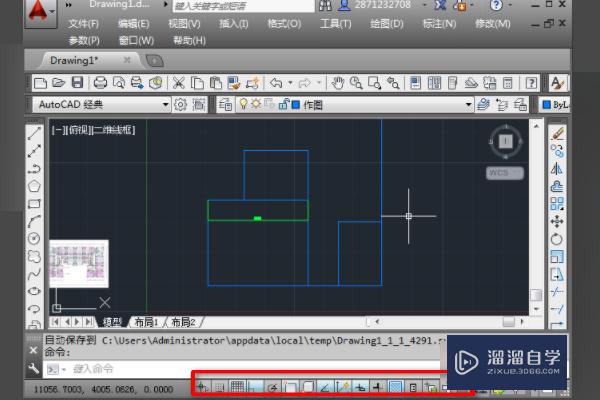
Task: Toggle Snap mode in status bar
Action: pos(220,388)
